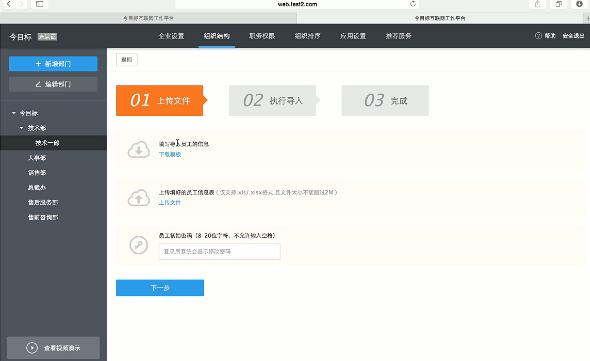Click the 今目标 logo in header
590x361 pixels.
point(20,37)
